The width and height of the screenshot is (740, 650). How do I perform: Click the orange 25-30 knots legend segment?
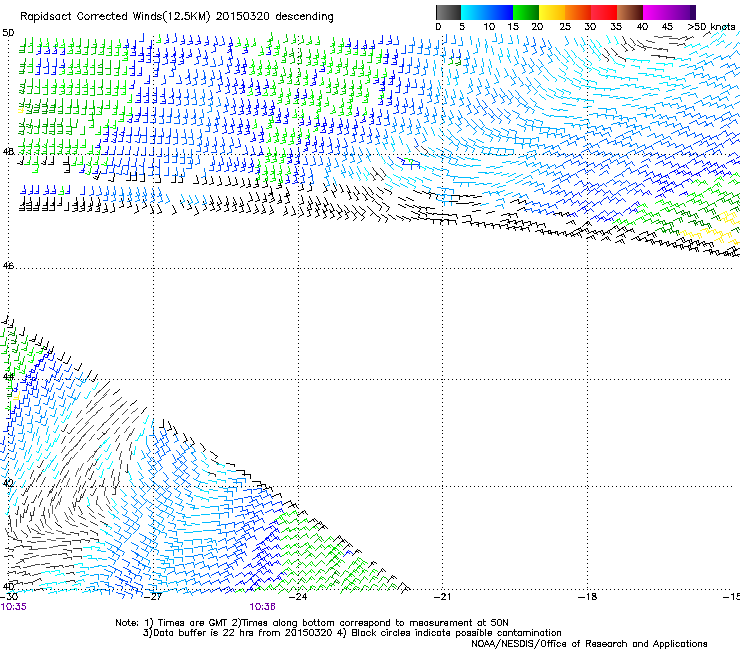click(x=578, y=12)
